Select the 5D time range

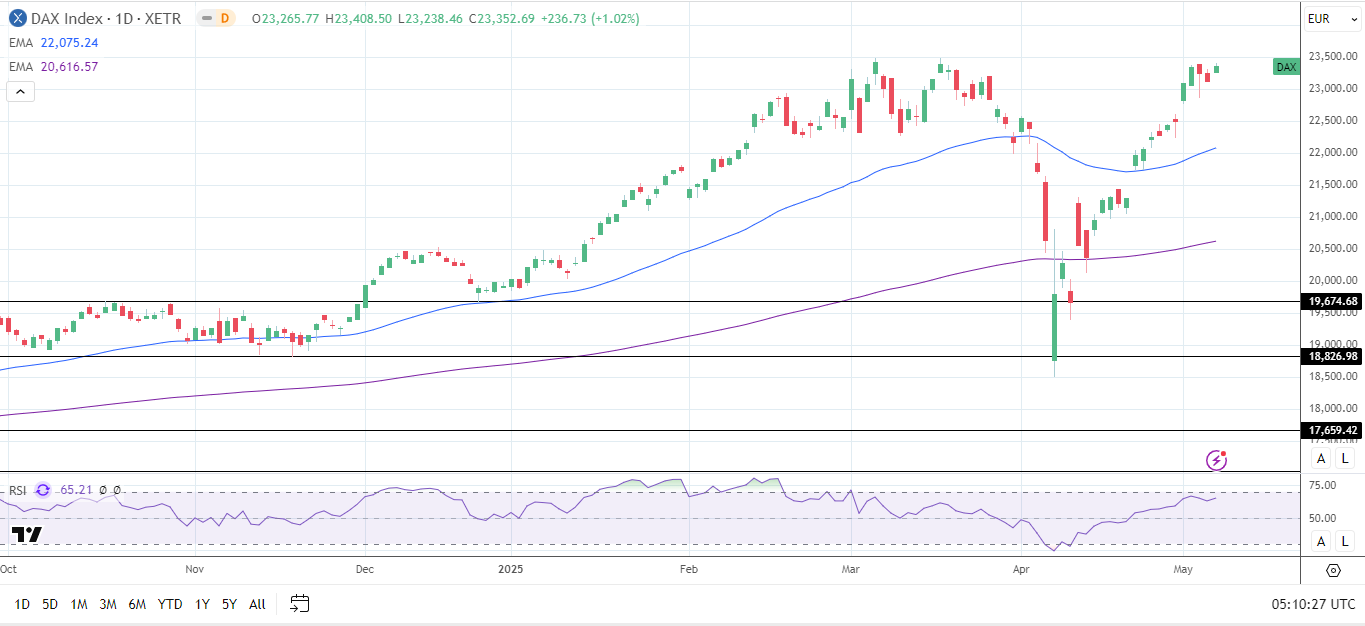(50, 604)
